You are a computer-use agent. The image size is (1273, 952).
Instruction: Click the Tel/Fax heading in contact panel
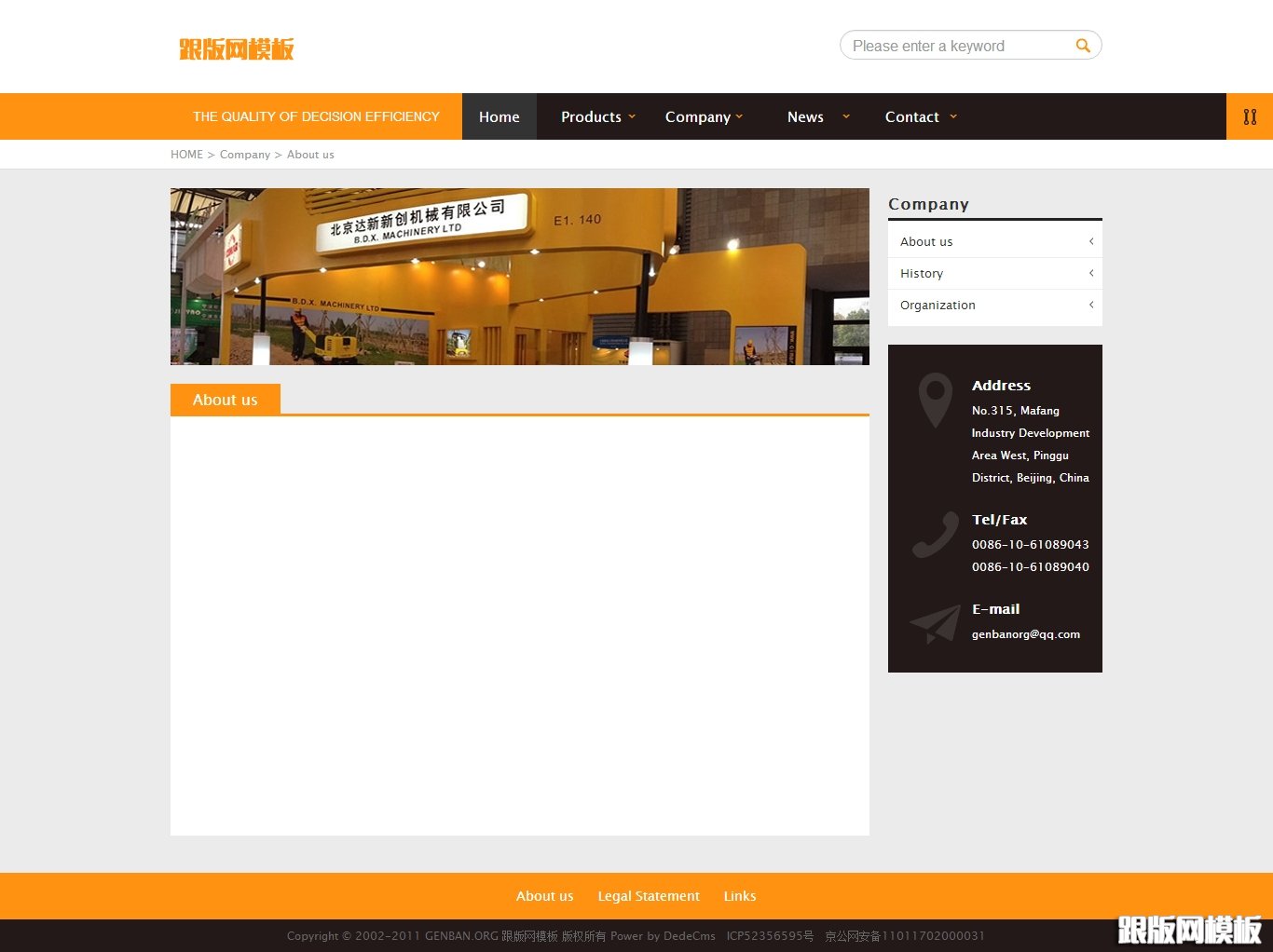point(1000,520)
